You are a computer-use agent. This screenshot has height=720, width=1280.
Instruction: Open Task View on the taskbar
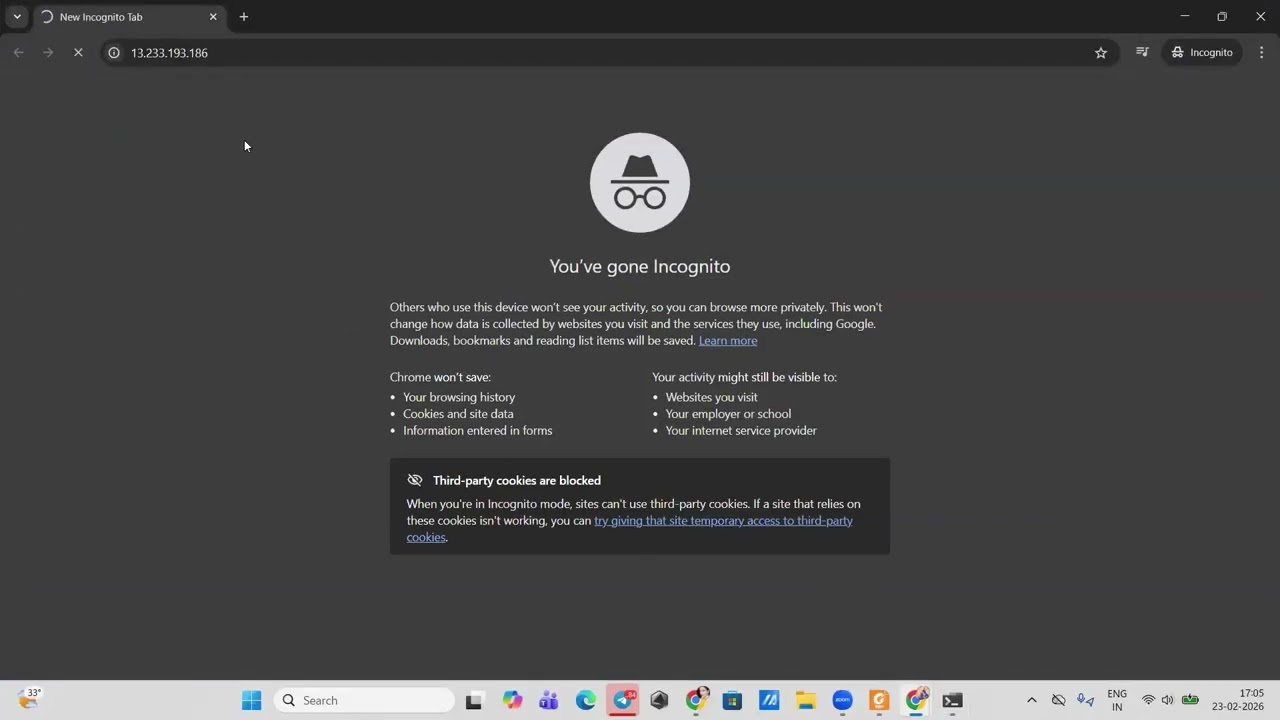pos(474,701)
